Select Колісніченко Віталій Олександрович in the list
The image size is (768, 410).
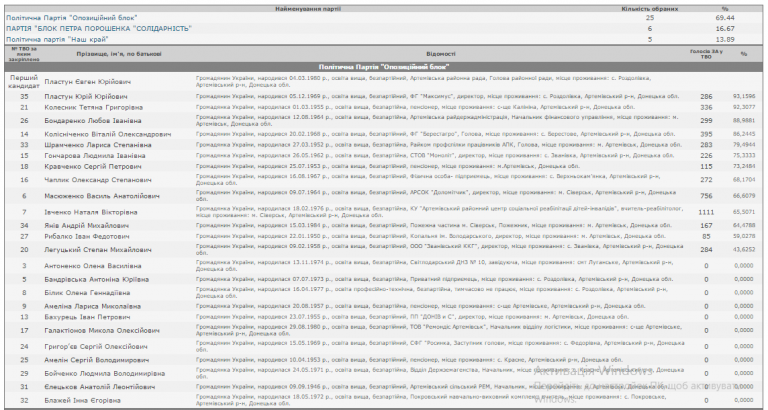(x=106, y=133)
